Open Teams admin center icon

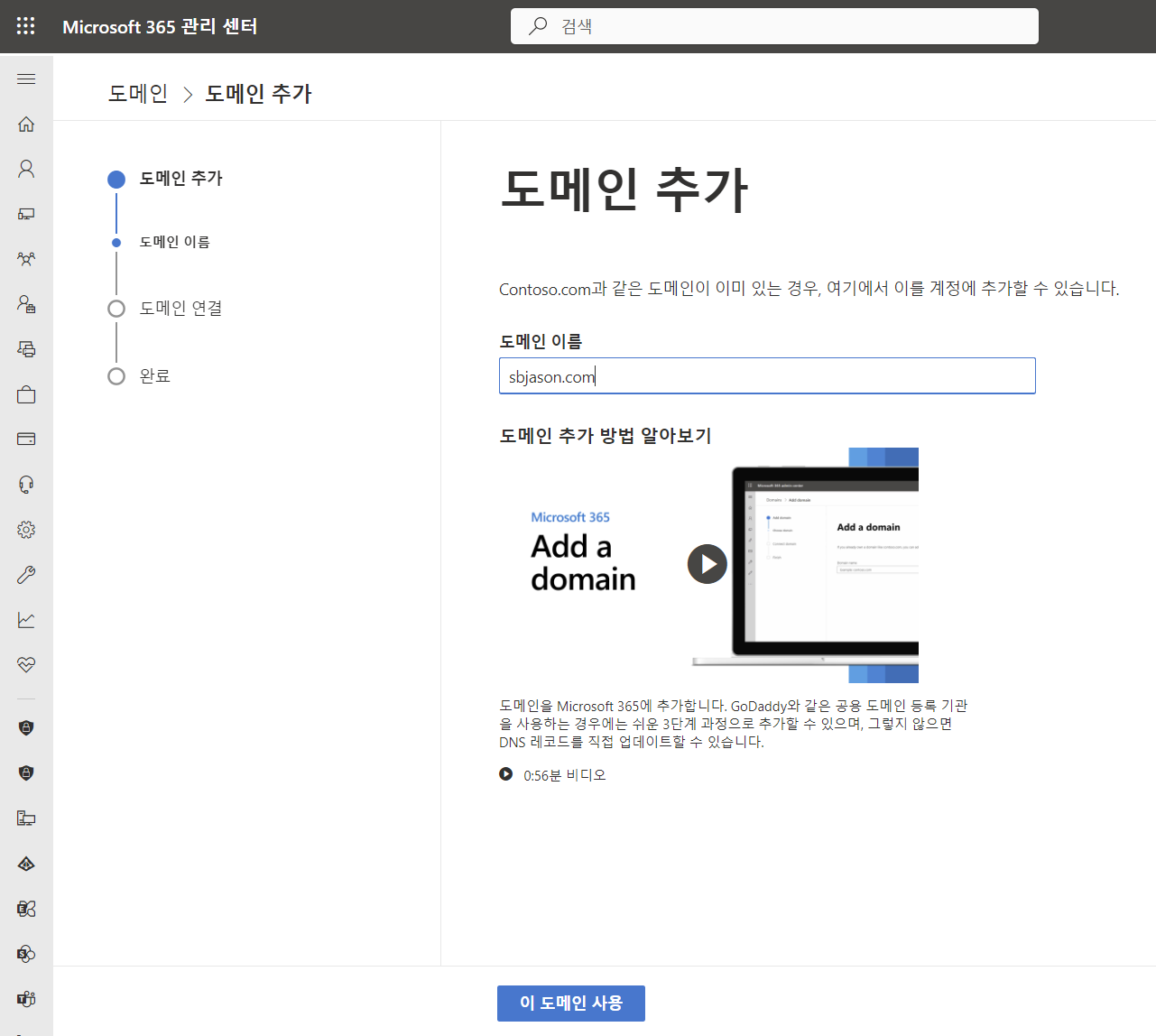point(26,999)
